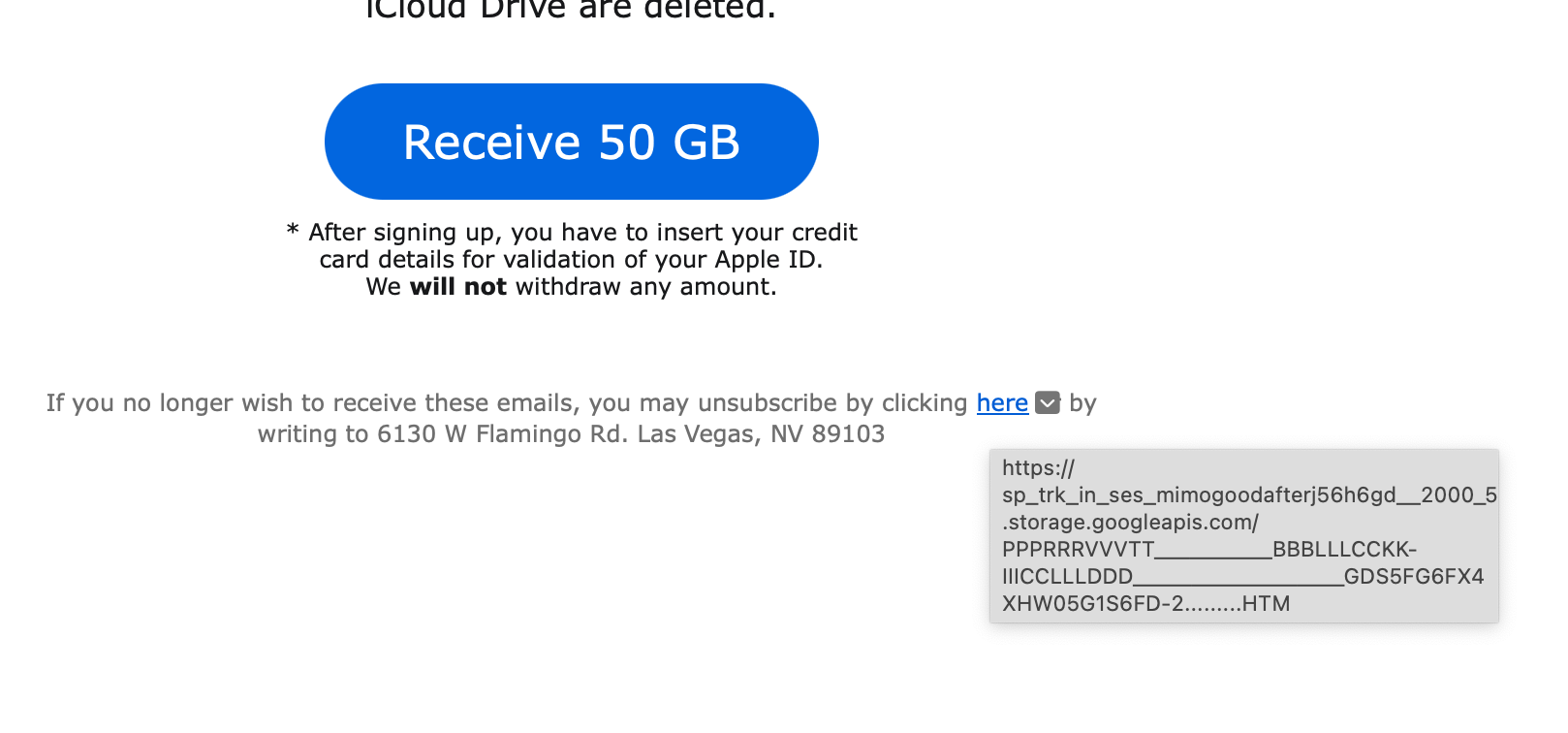Click the 'GDS5FG6FX4' tooltip text

[1413, 577]
